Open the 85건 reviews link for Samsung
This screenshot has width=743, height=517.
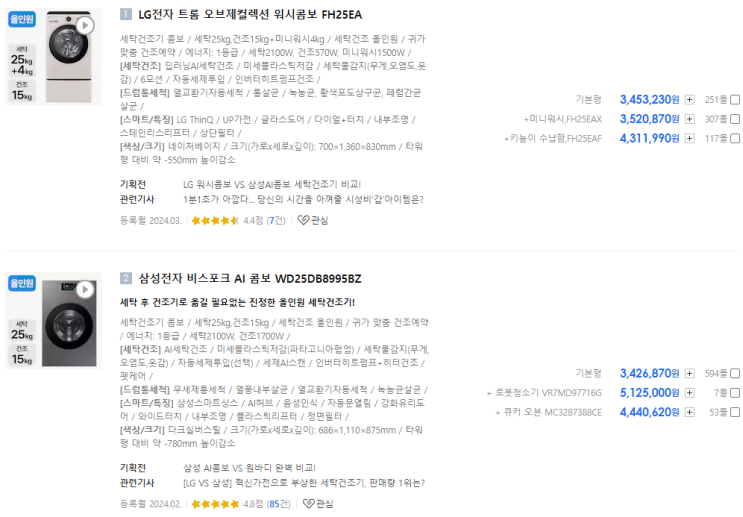pos(277,504)
